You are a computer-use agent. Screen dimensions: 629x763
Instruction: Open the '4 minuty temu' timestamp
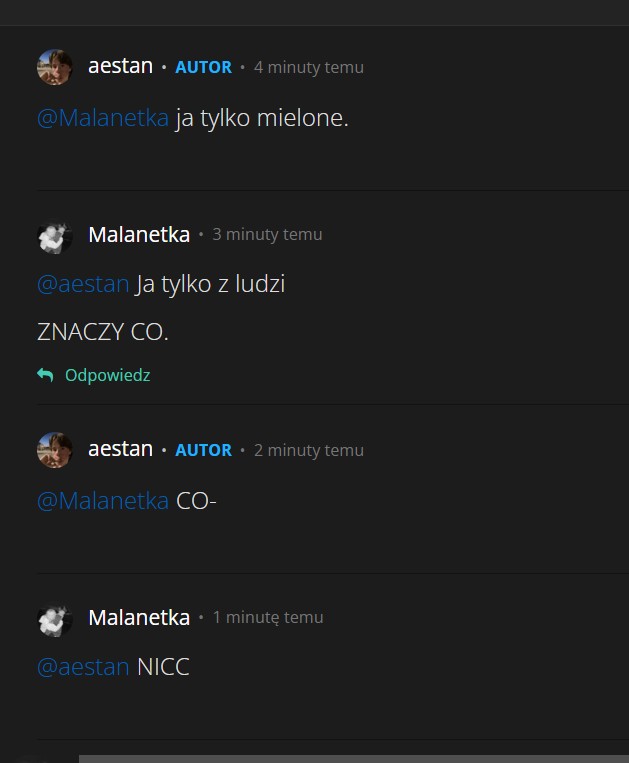click(309, 68)
